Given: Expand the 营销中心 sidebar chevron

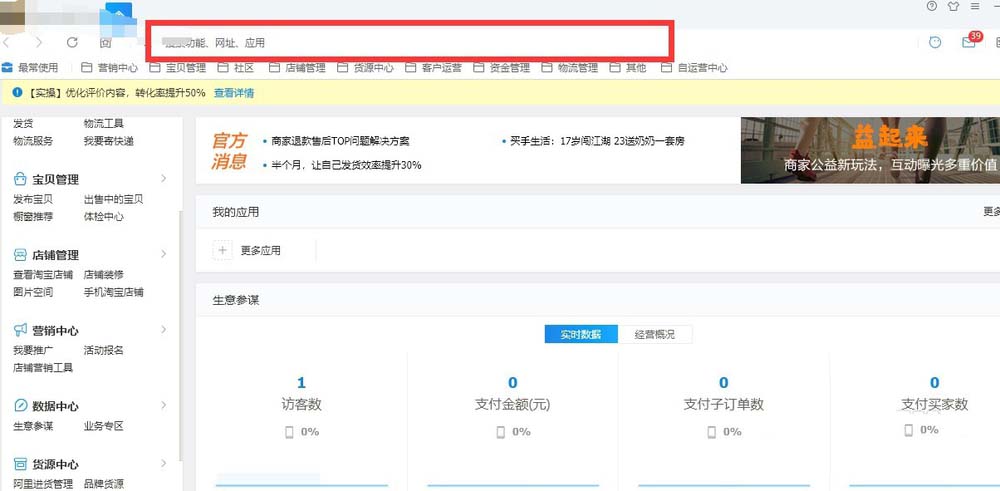Looking at the screenshot, I should (163, 330).
